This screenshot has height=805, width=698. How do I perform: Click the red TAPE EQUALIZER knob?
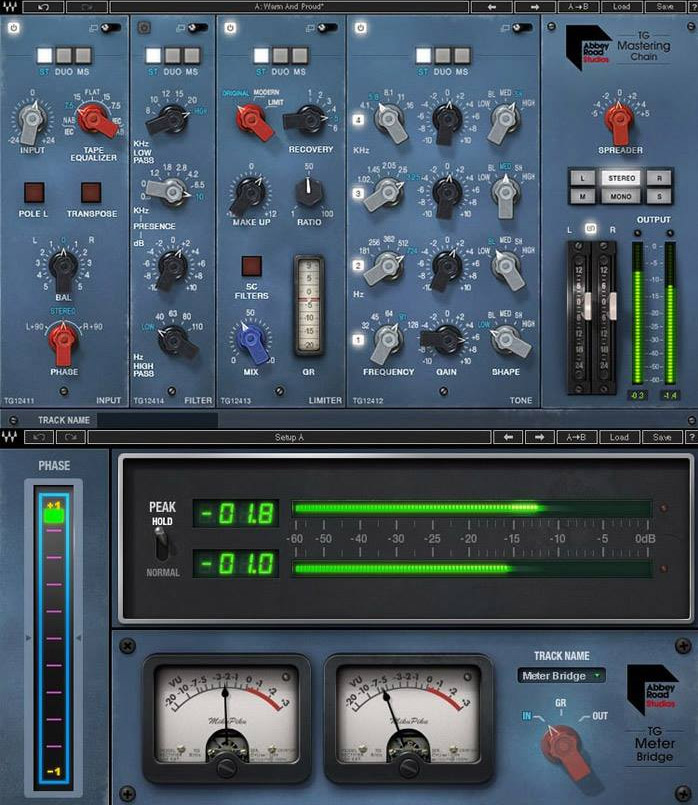click(x=96, y=120)
